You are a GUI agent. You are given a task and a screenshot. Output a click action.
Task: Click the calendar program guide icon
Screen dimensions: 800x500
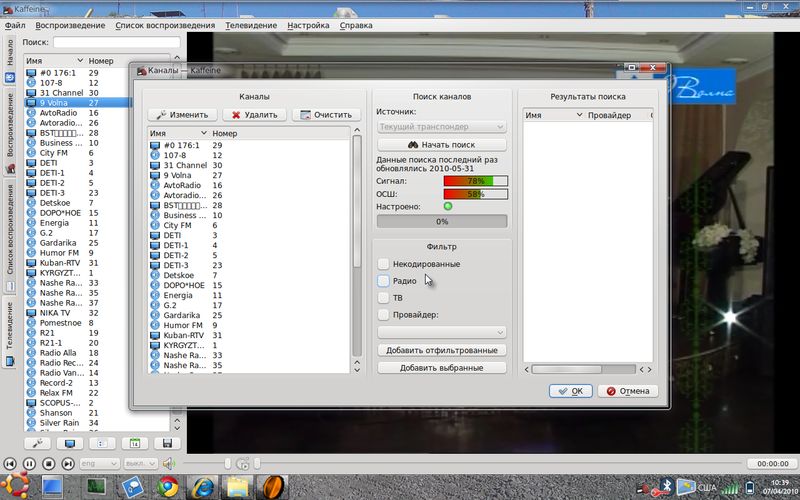[135, 443]
